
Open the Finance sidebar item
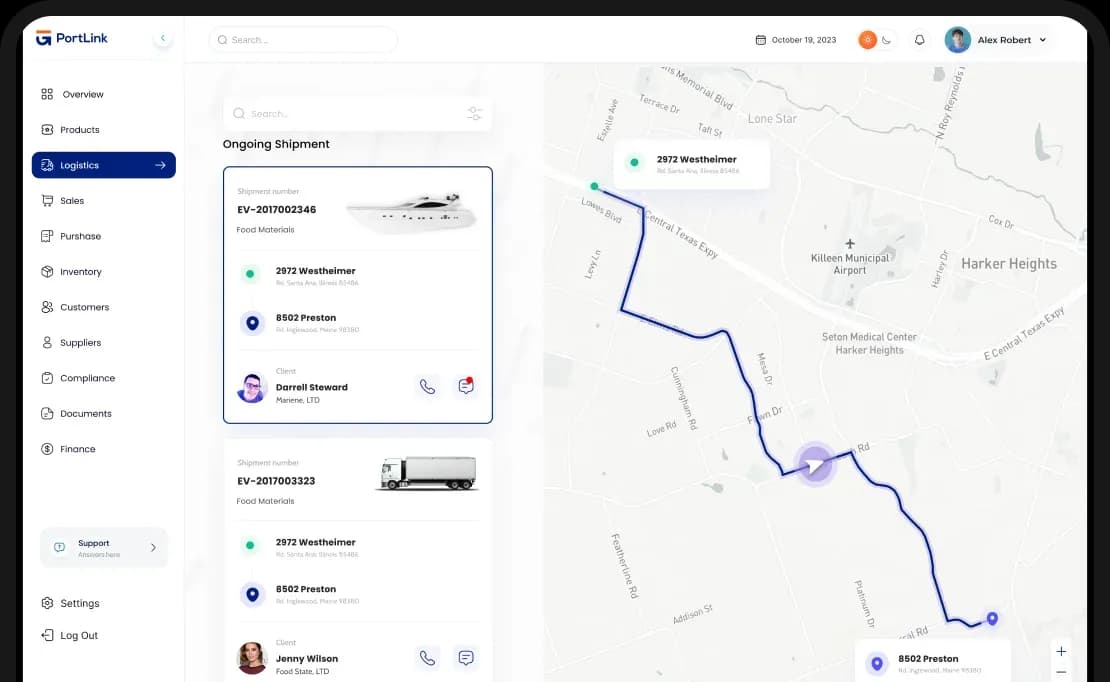[x=77, y=449]
